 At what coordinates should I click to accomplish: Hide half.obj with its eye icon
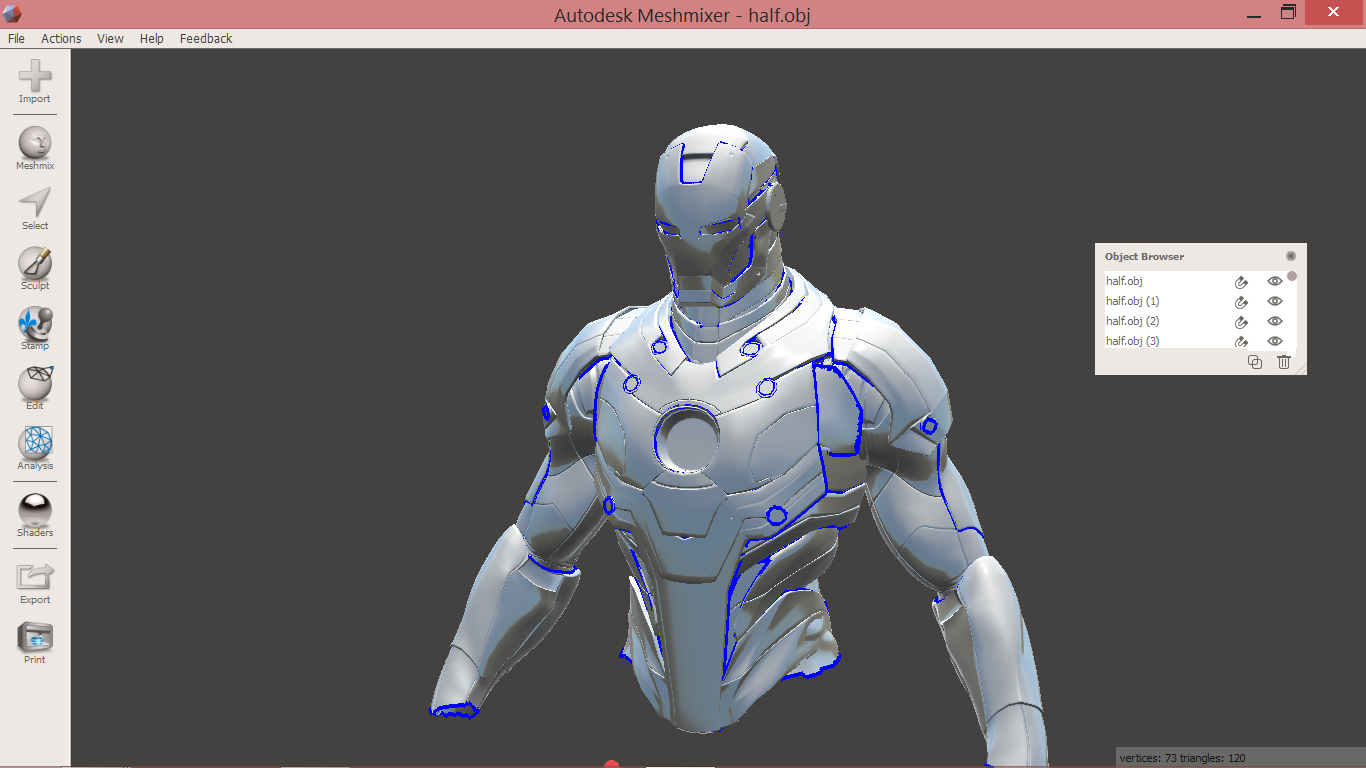coord(1275,281)
